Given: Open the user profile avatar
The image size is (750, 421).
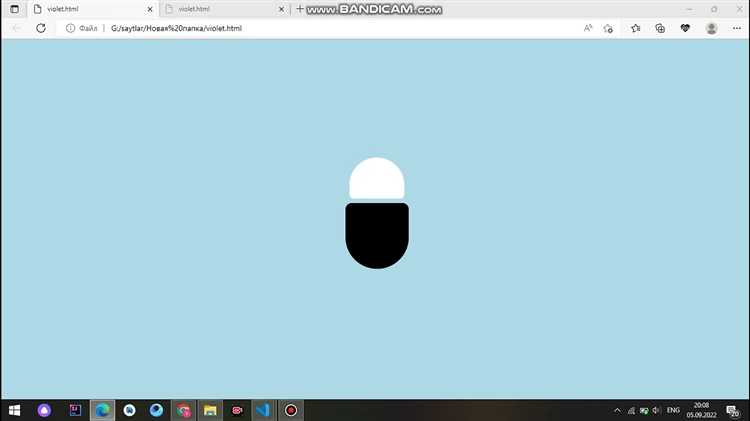Looking at the screenshot, I should point(711,28).
